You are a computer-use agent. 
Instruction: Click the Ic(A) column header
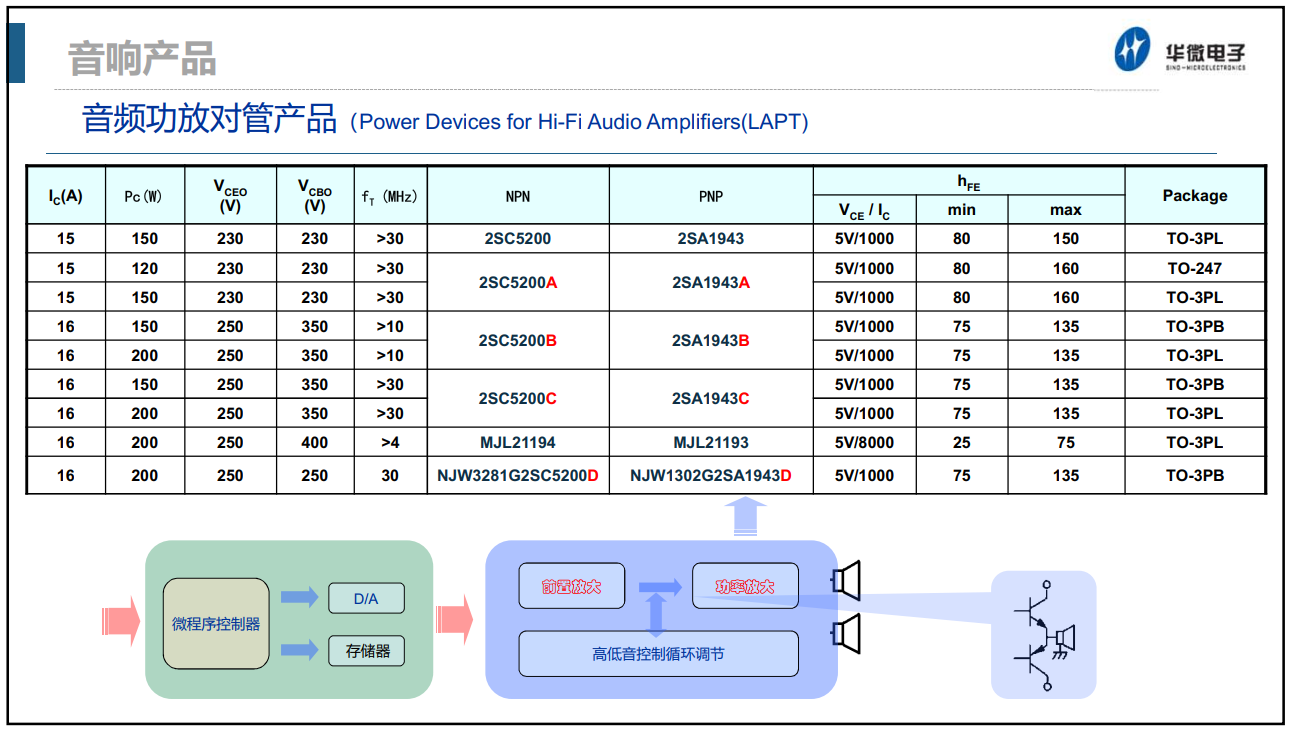[66, 196]
